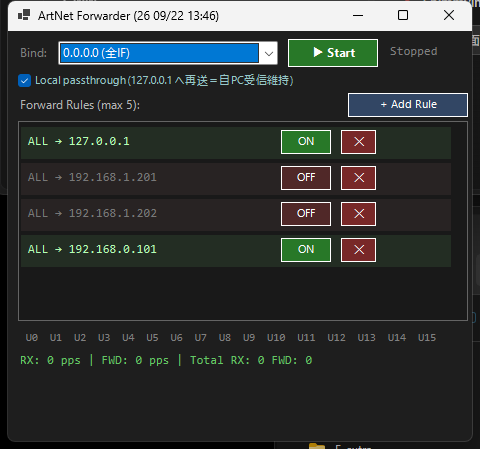Image resolution: width=480 pixels, height=449 pixels.
Task: Minimize the ArtNet Forwarder window
Action: tap(358, 15)
